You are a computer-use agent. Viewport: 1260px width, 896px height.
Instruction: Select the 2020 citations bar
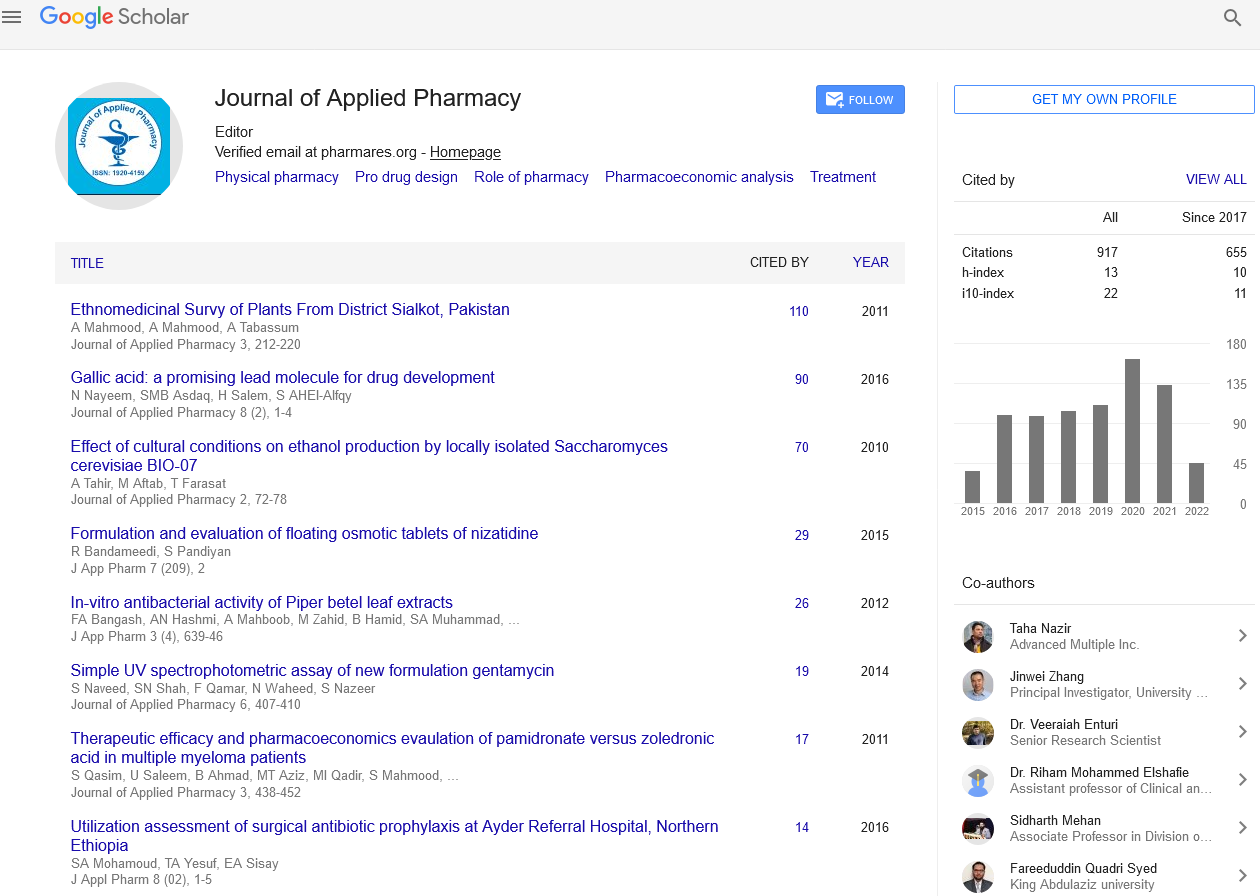(x=1132, y=430)
